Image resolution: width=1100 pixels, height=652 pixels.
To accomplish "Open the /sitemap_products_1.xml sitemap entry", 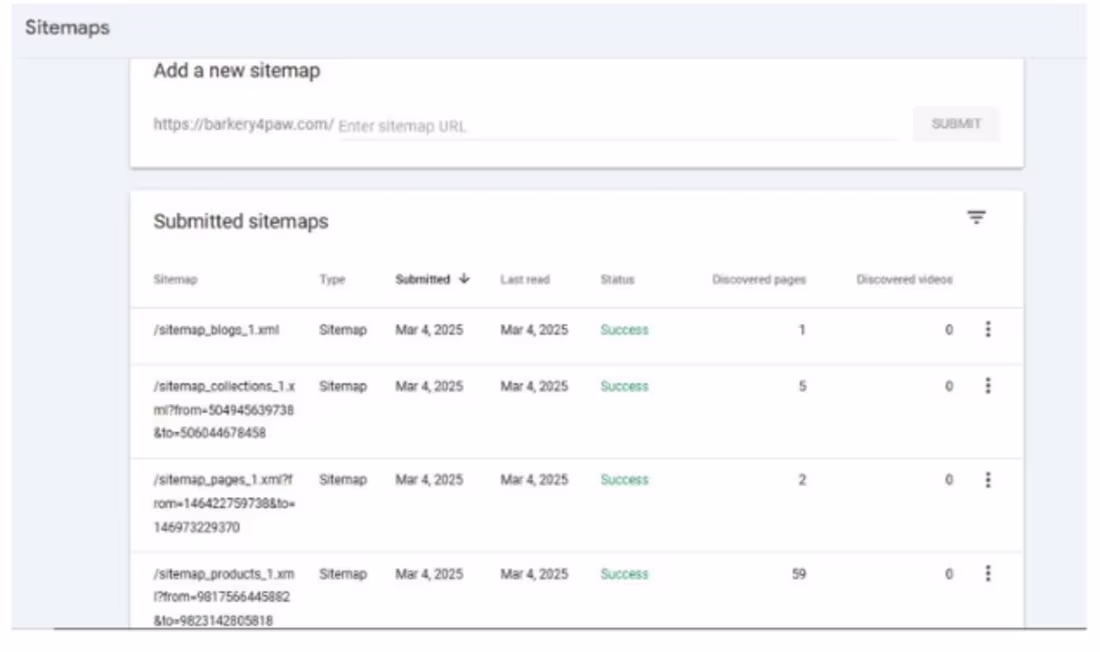I will click(224, 597).
